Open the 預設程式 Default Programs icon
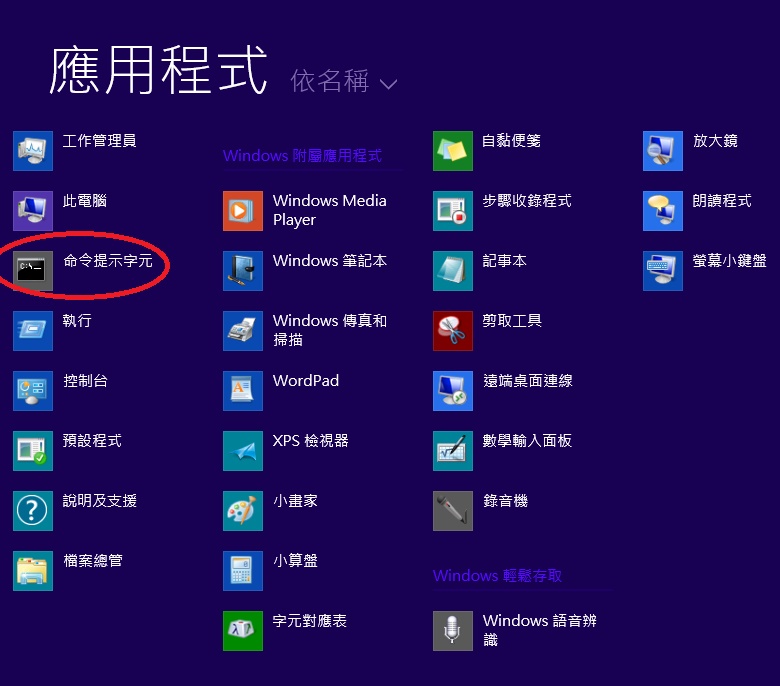This screenshot has height=686, width=780. pyautogui.click(x=33, y=451)
